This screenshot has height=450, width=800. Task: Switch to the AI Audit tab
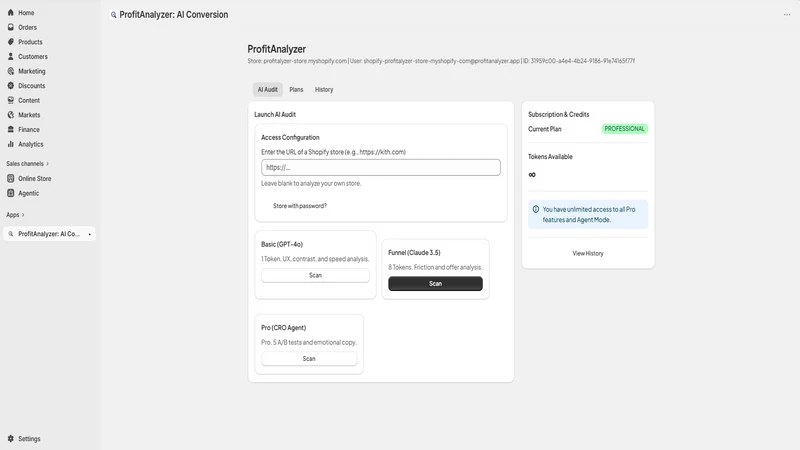(267, 89)
